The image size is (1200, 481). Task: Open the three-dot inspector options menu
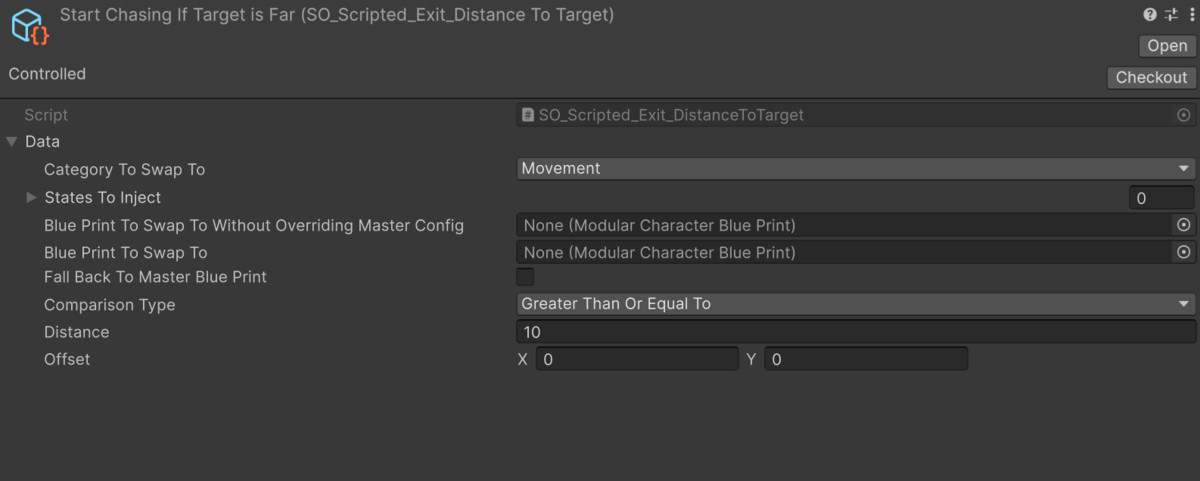(1190, 15)
